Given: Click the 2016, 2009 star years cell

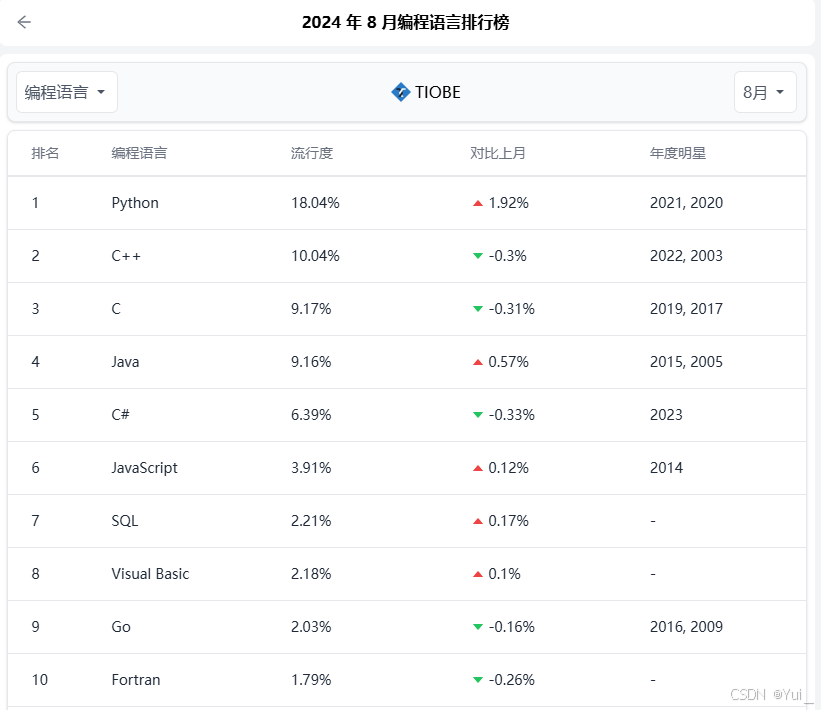Looking at the screenshot, I should (x=686, y=627).
